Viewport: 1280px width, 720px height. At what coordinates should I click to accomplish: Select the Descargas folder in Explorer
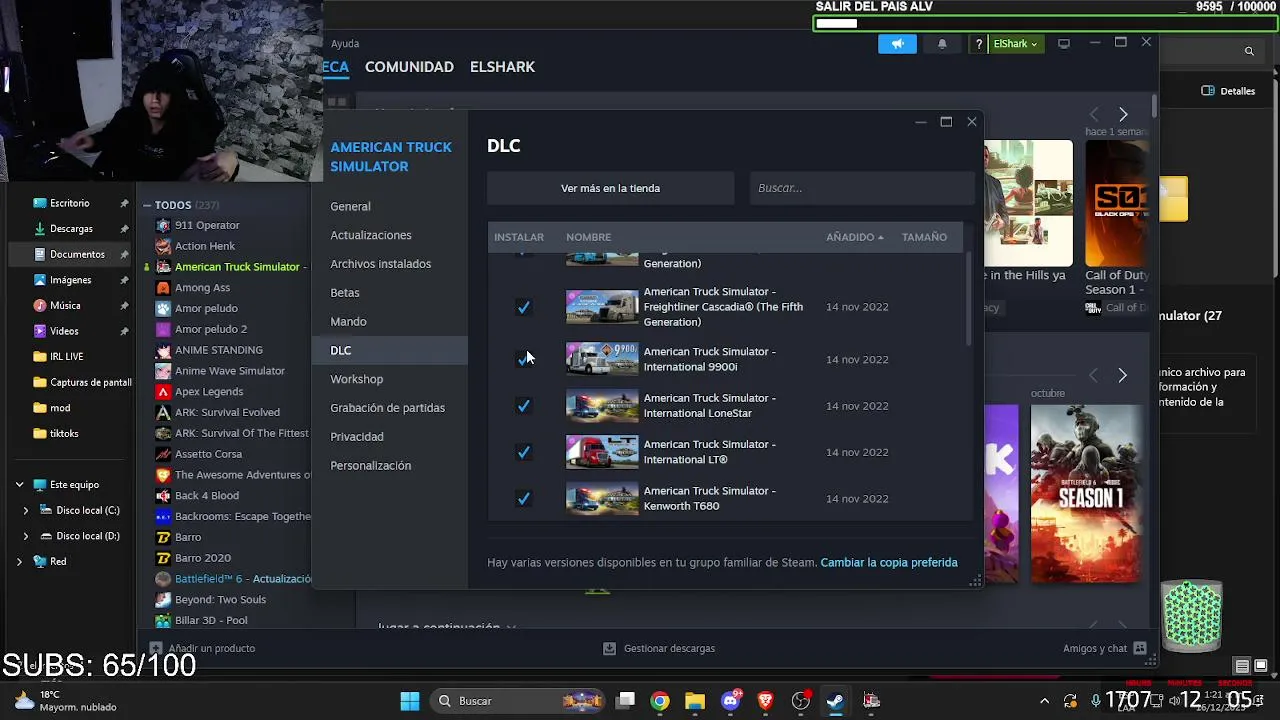tap(71, 229)
